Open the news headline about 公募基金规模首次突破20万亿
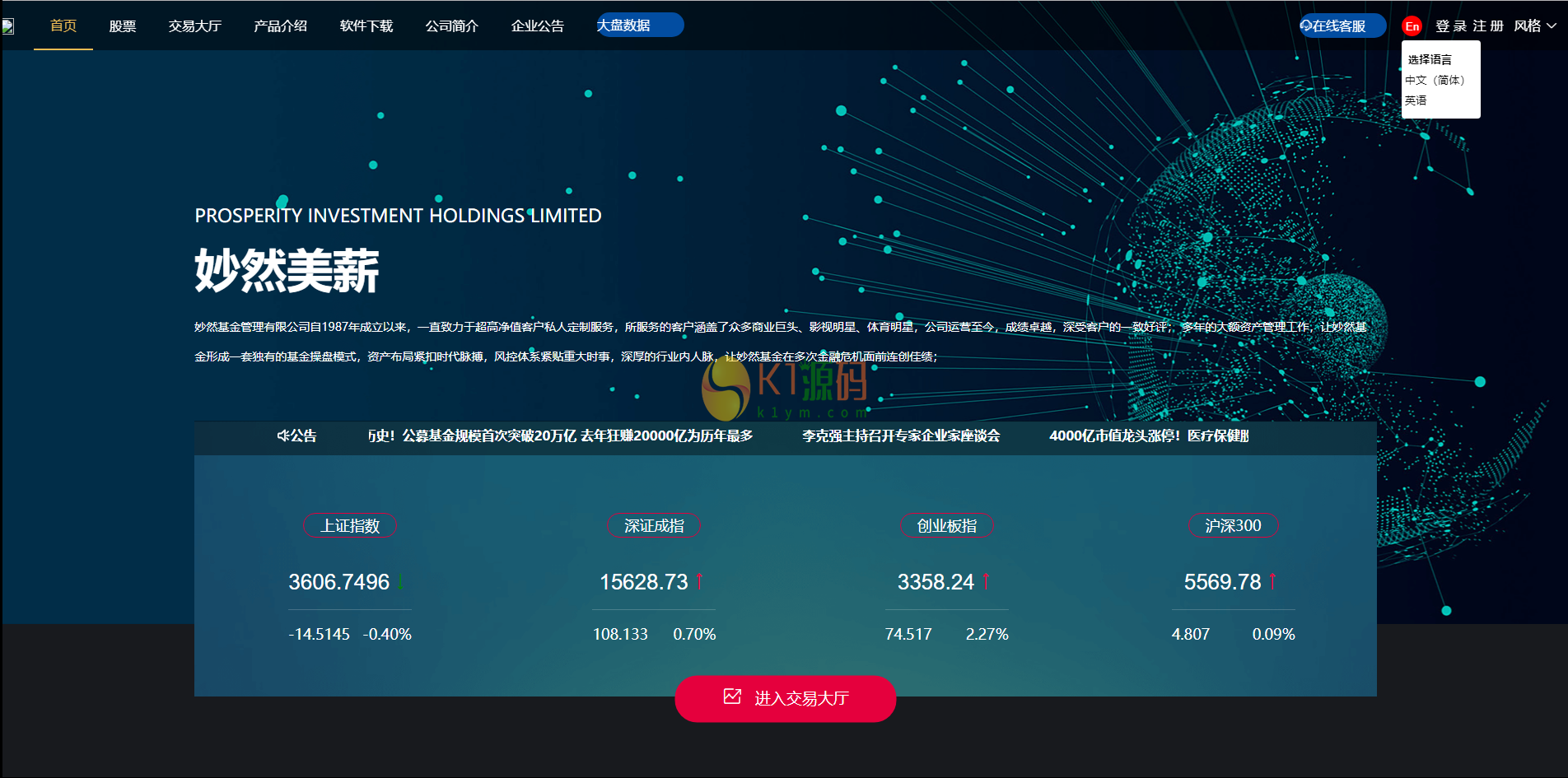This screenshot has height=778, width=1568. (560, 436)
